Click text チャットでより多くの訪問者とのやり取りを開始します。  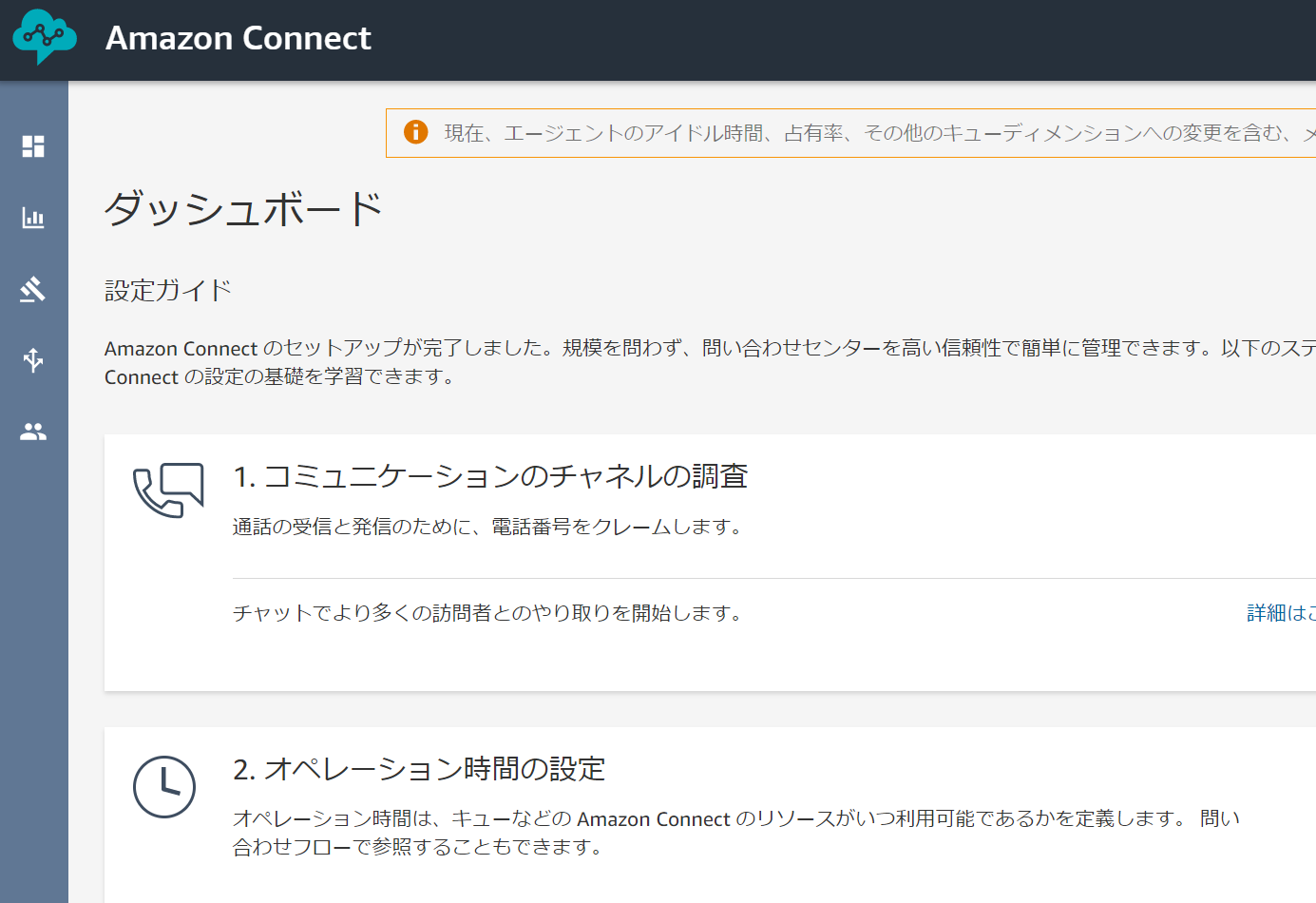(x=488, y=613)
